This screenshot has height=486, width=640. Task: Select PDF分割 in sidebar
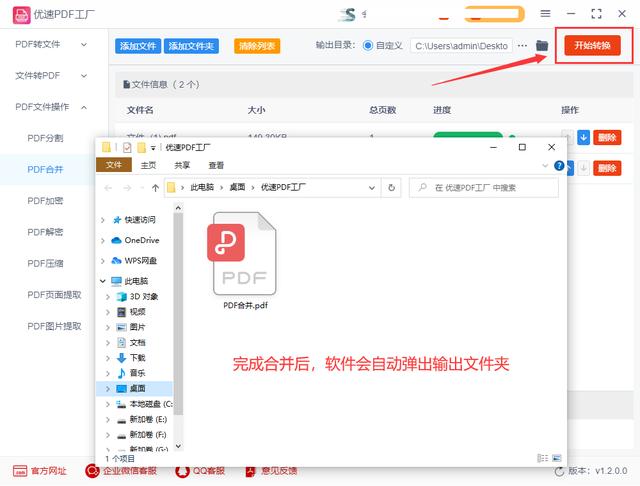[x=45, y=138]
